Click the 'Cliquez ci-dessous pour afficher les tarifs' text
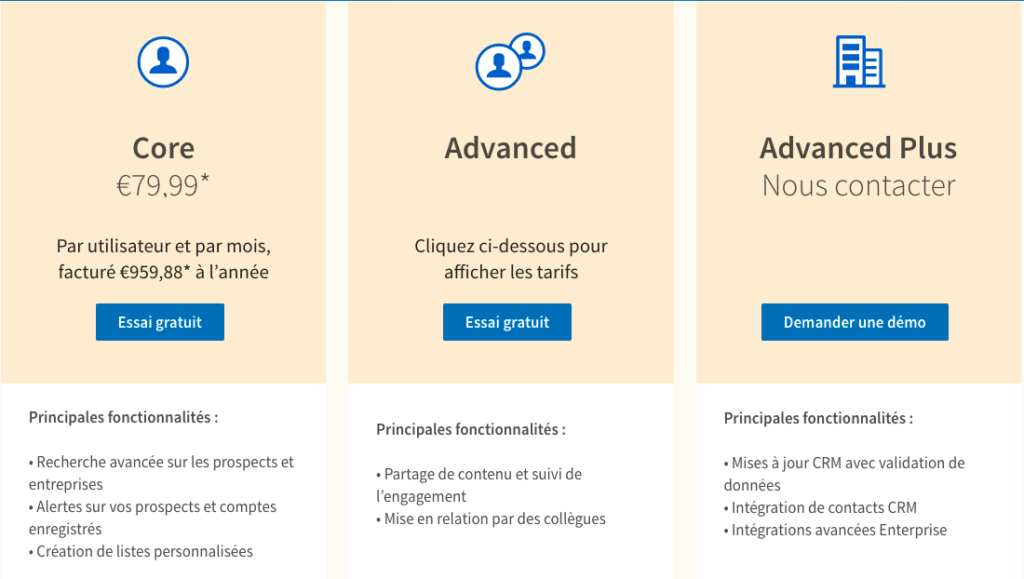1024x579 pixels. coord(510,258)
